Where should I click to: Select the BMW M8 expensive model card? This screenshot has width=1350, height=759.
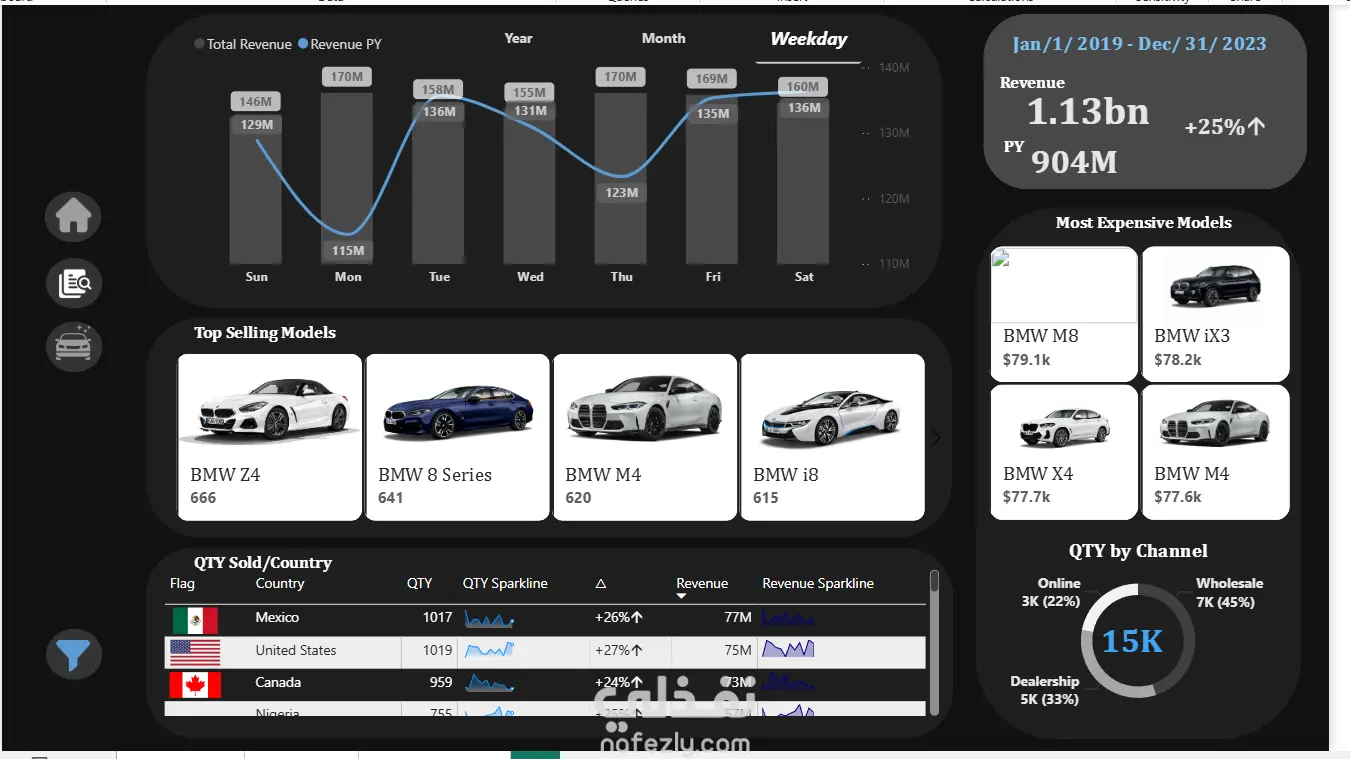point(1064,314)
